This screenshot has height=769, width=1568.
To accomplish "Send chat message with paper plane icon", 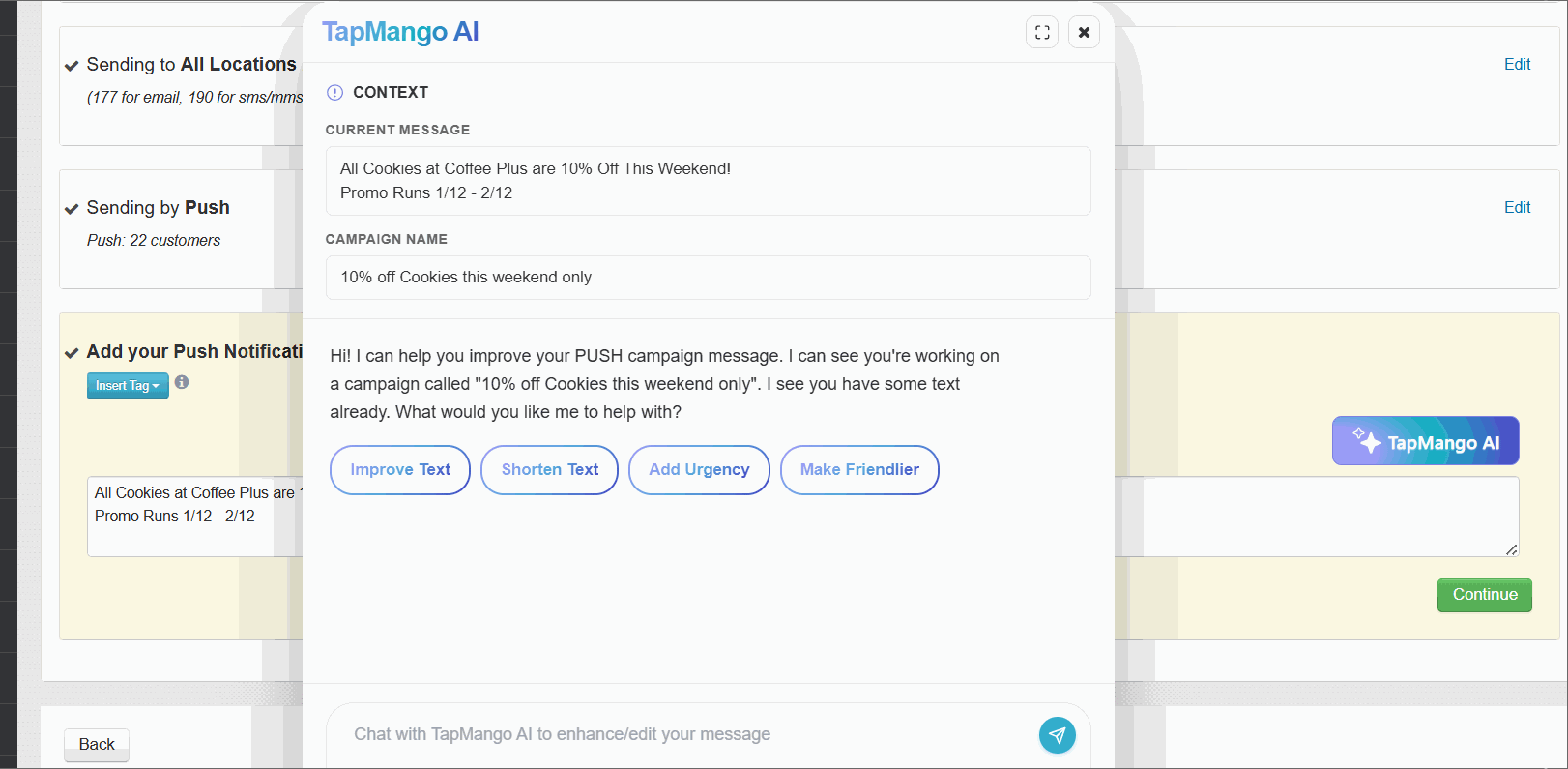I will coord(1058,735).
